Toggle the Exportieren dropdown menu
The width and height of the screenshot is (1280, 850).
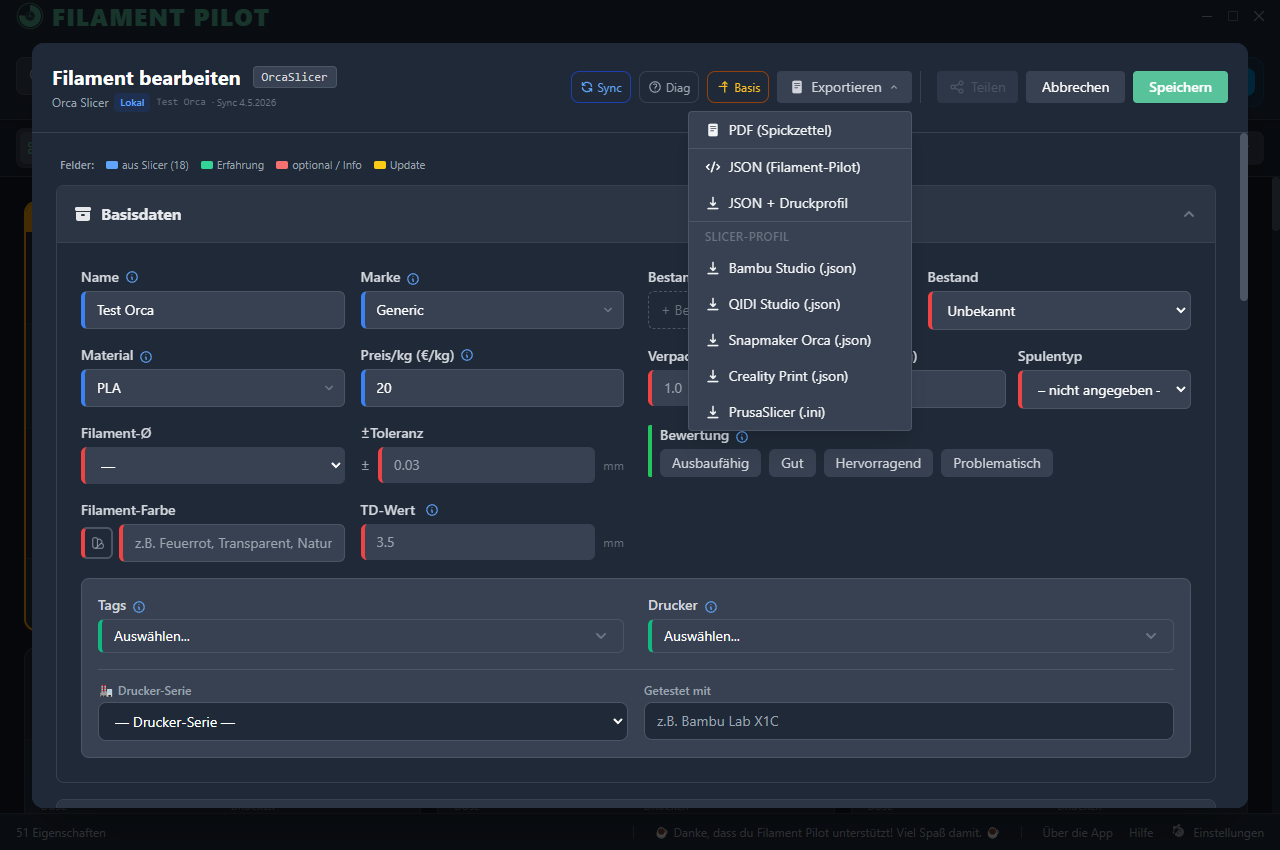coord(844,87)
